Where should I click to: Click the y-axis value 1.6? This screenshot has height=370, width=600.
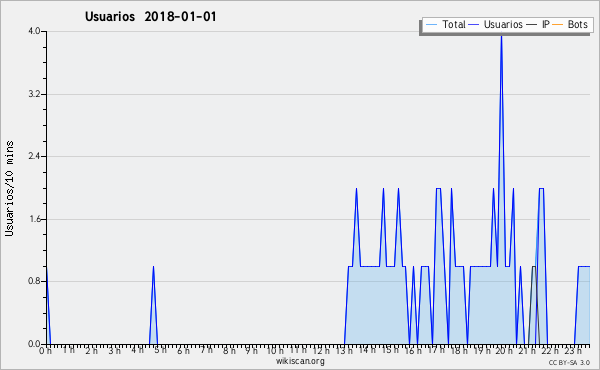34,219
